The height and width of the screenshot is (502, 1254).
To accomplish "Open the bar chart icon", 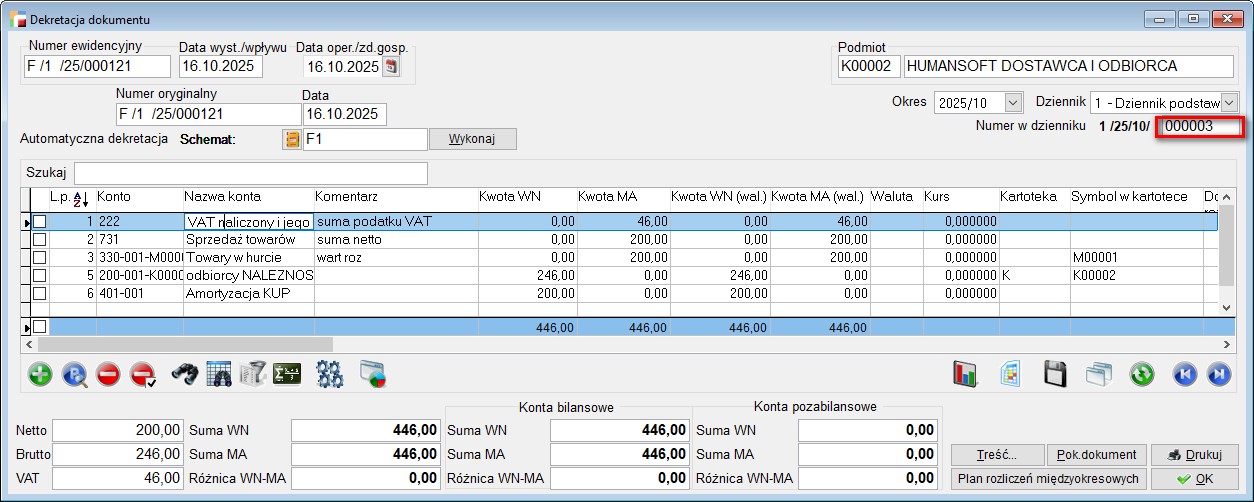I will [966, 374].
